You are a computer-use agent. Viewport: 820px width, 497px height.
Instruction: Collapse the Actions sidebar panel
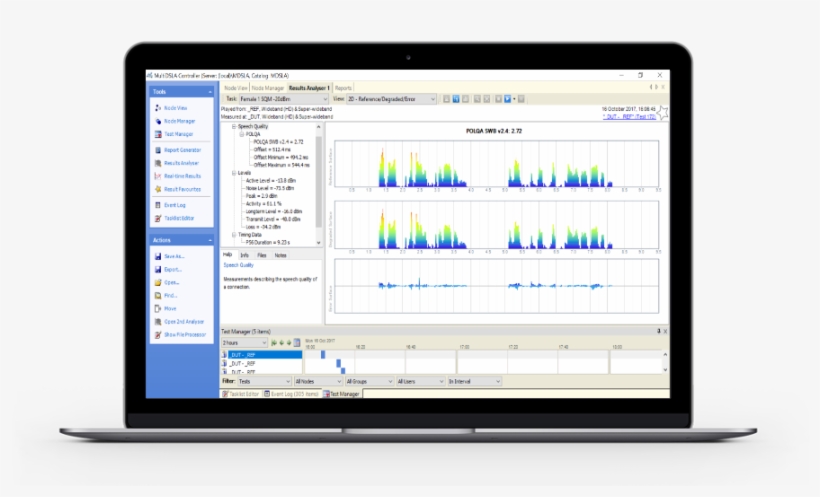click(210, 240)
